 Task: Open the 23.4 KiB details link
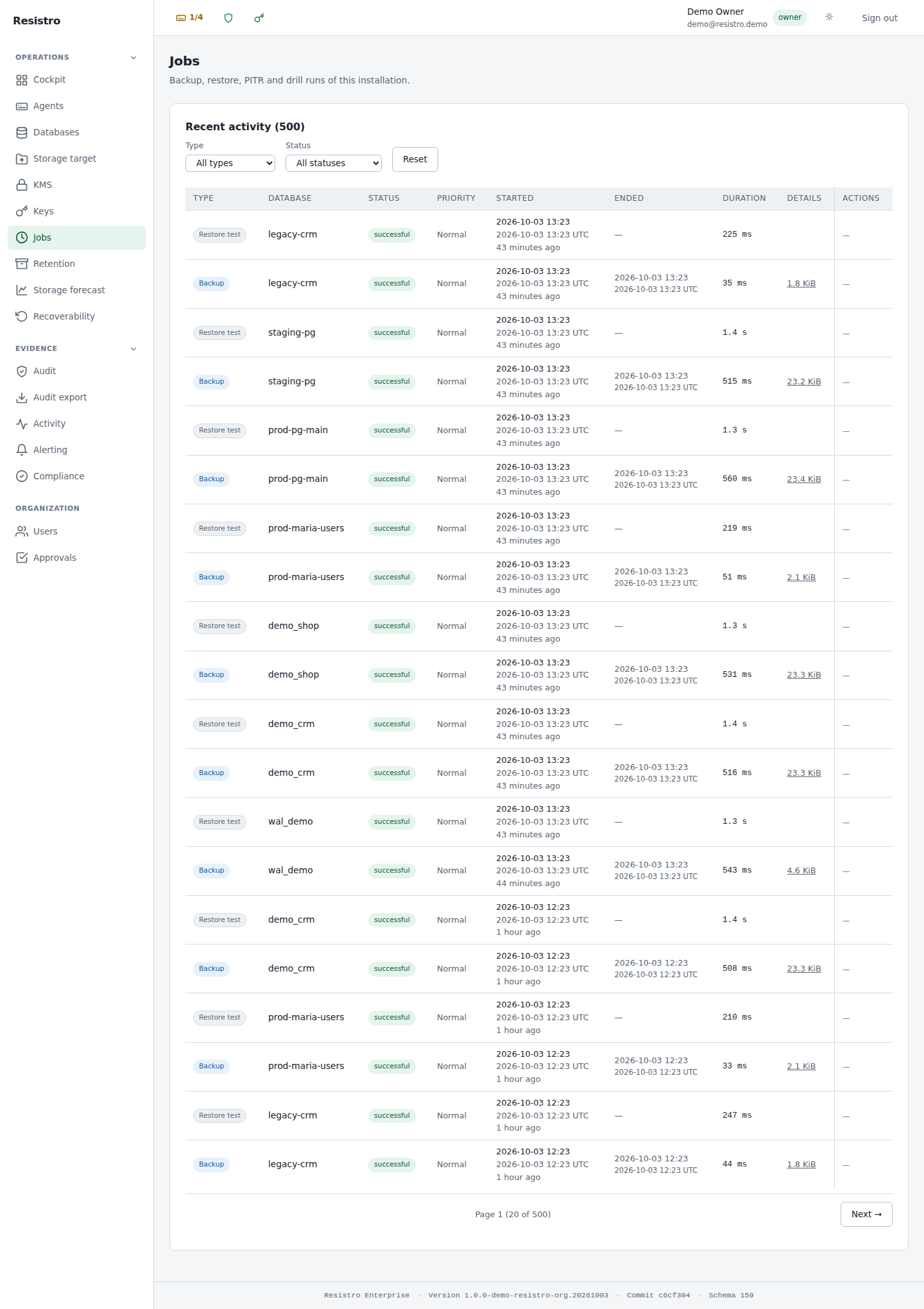pos(804,479)
